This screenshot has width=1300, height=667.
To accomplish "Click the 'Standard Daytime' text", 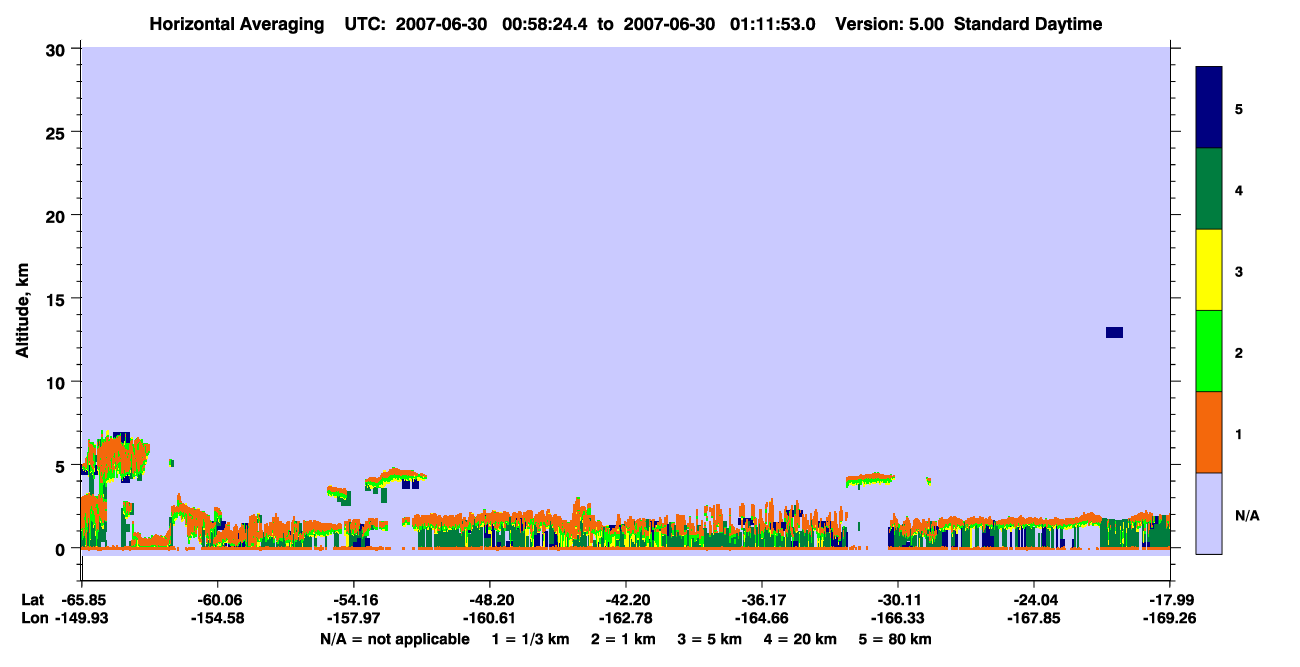I will pyautogui.click(x=1028, y=24).
